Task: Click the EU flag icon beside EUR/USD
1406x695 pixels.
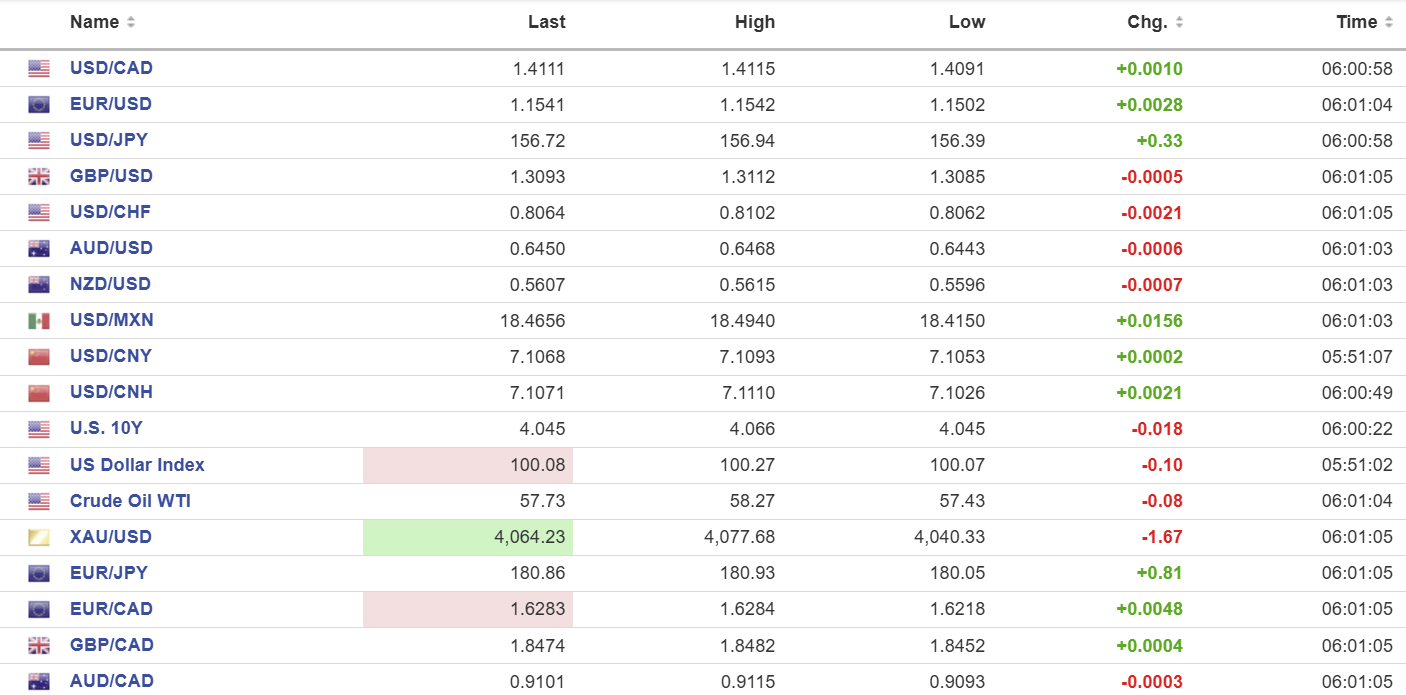Action: coord(39,105)
